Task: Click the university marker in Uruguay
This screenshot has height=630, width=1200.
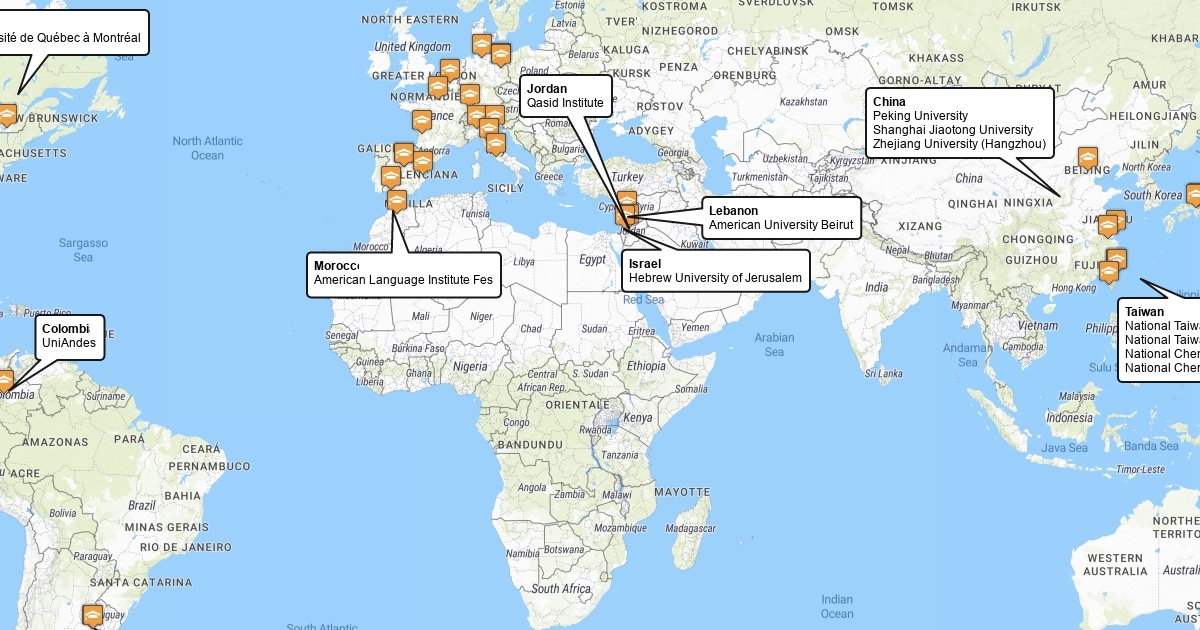Action: pos(93,613)
